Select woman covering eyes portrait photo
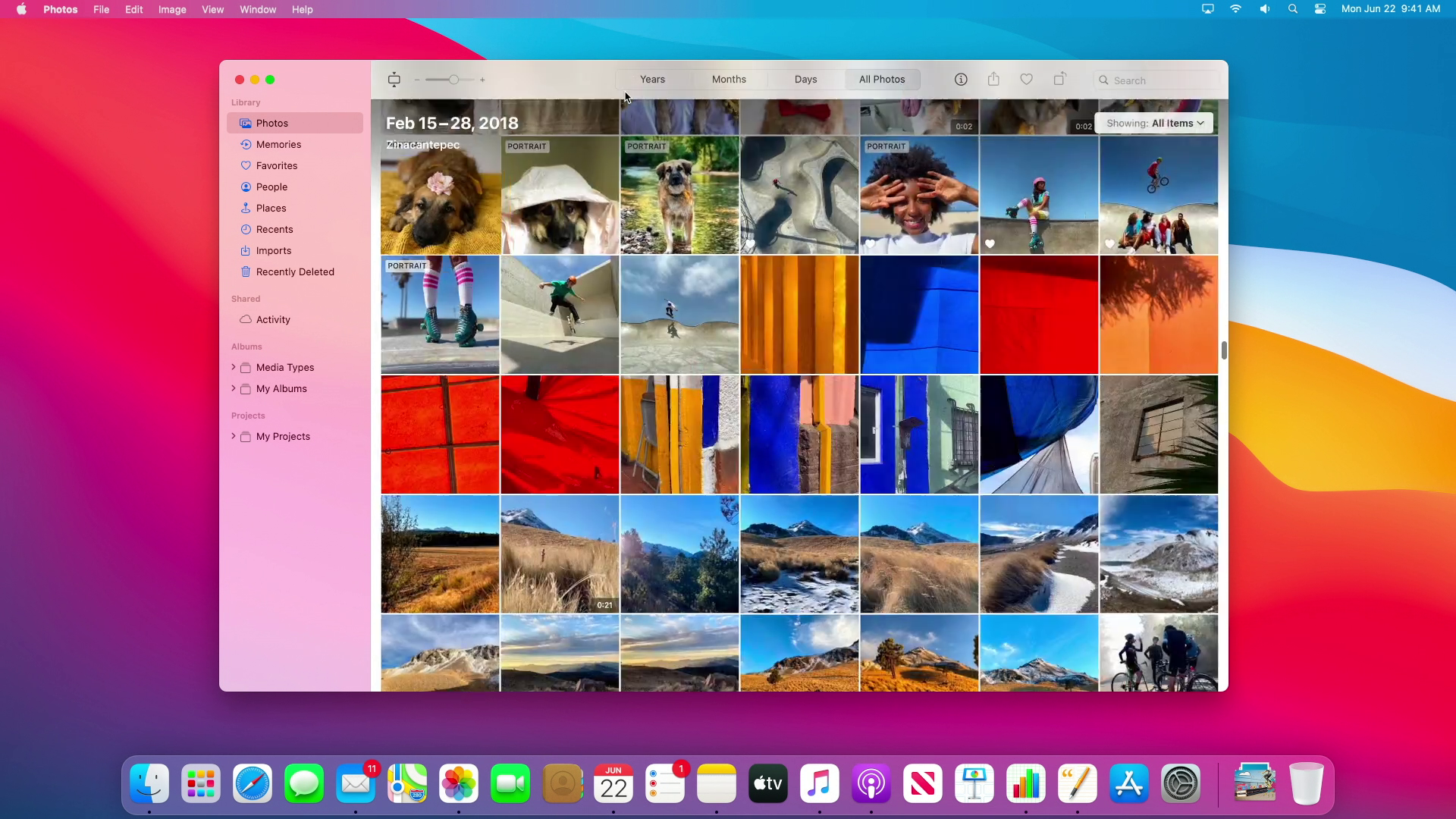 point(919,195)
